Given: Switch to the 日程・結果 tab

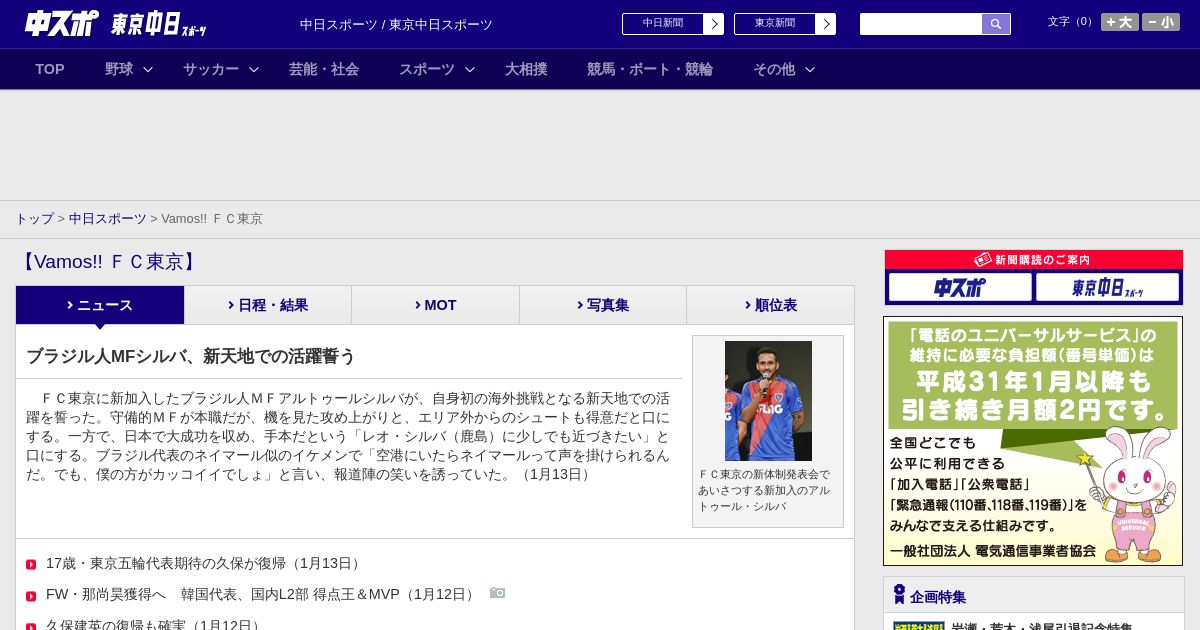Looking at the screenshot, I should 268,305.
